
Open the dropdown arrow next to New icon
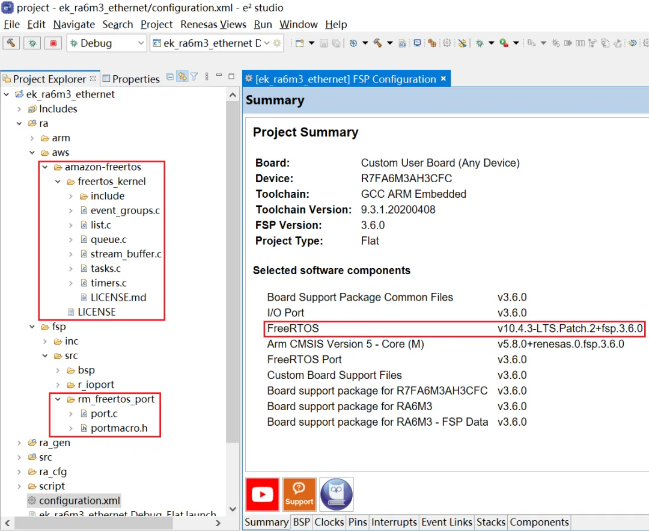[312, 43]
